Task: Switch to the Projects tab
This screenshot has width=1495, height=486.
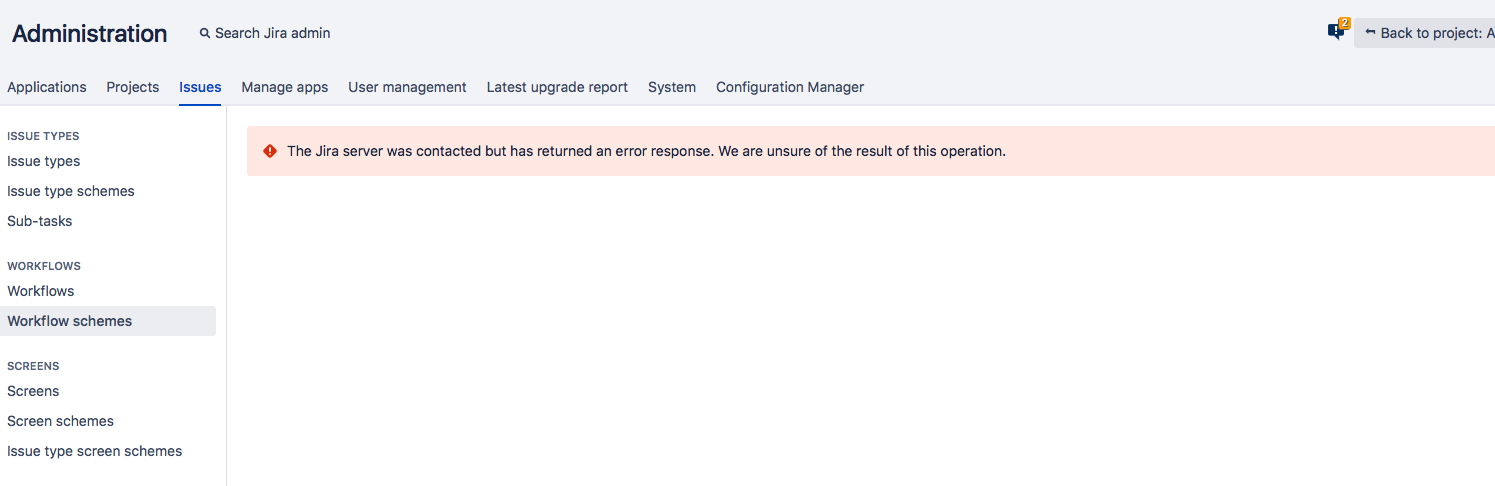Action: [x=133, y=87]
